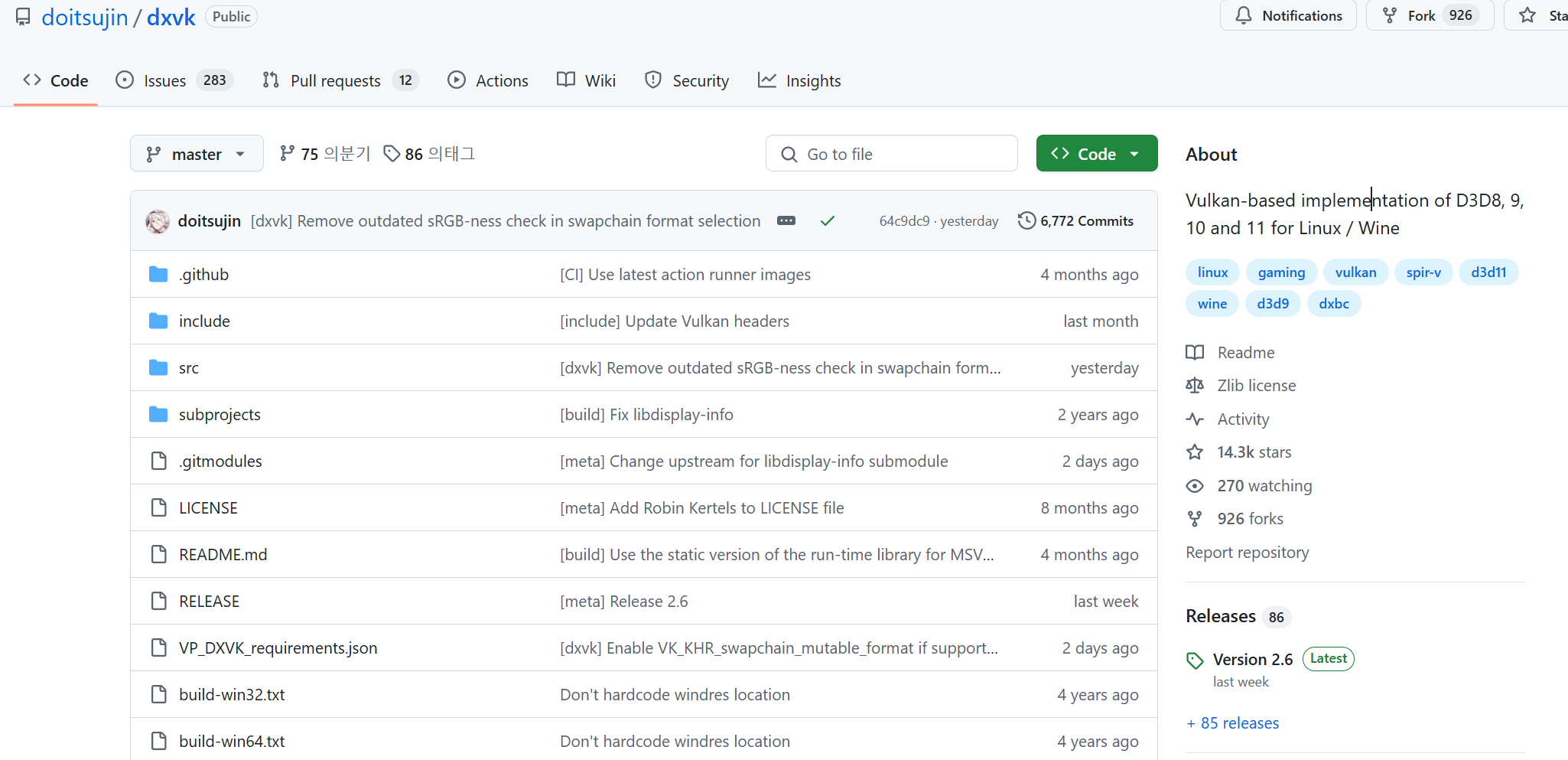Click doitsujin's avatar in the commit bar
Viewport: 1568px width, 760px height.
tap(158, 221)
